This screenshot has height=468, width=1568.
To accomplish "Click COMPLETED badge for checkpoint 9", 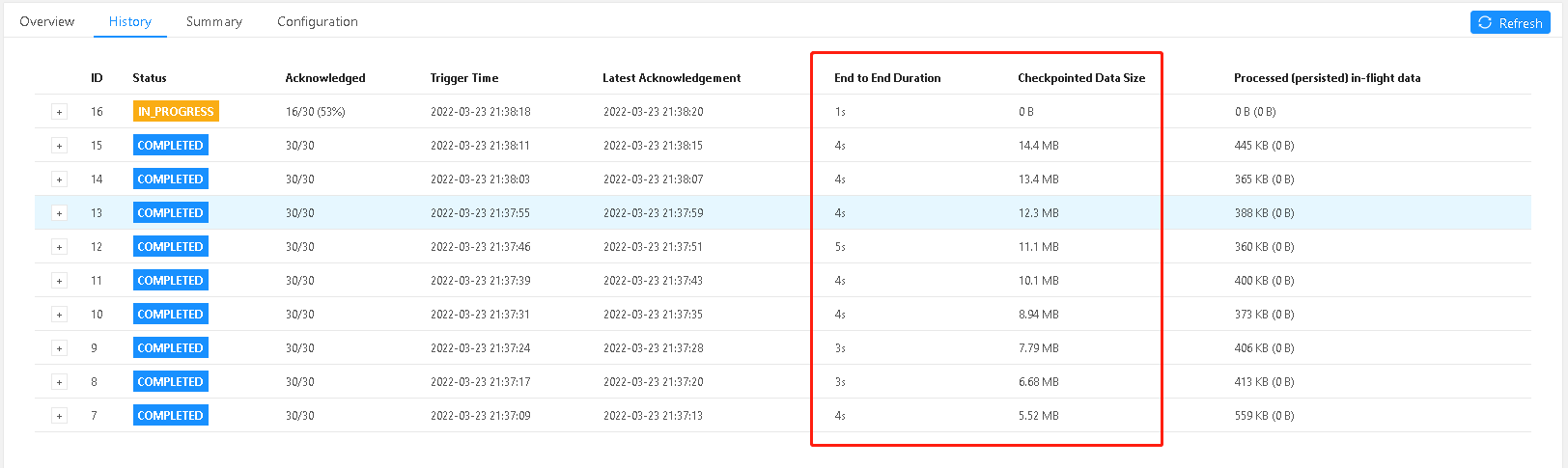I will [171, 347].
